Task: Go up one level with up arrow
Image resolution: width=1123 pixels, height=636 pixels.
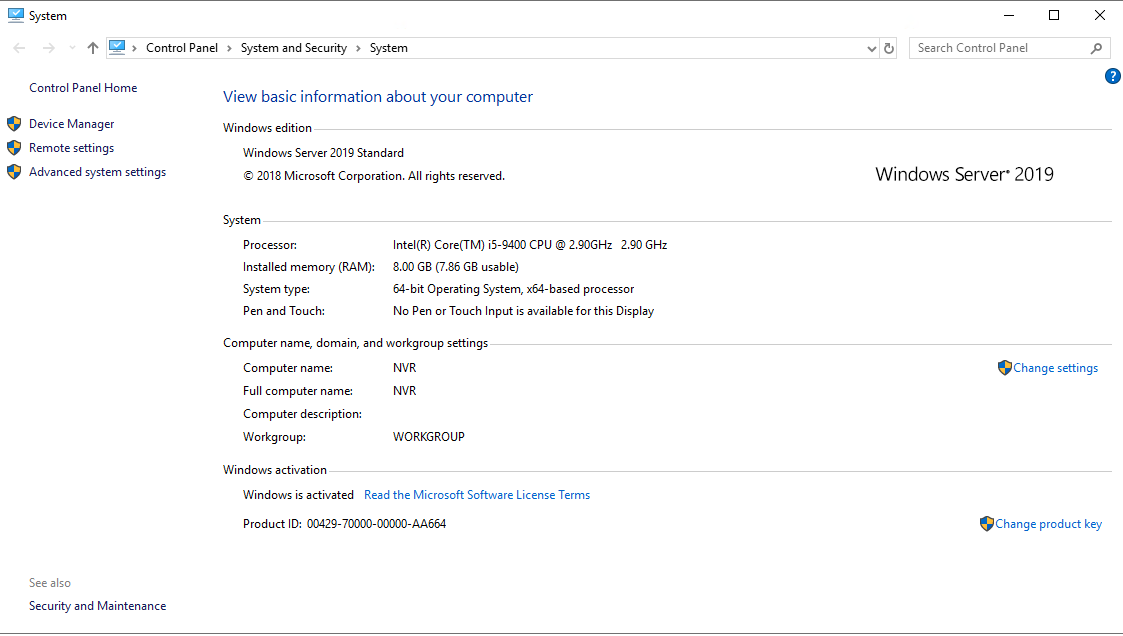Action: click(92, 48)
